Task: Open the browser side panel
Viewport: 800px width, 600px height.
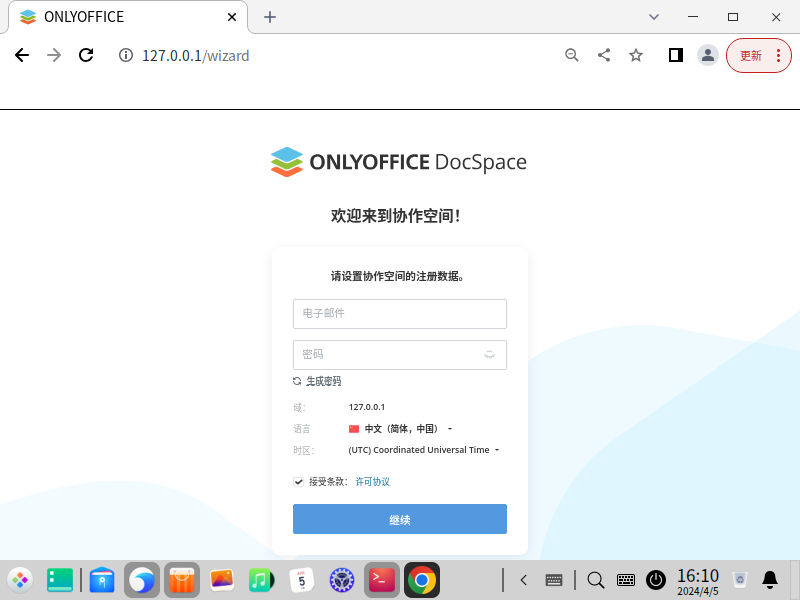Action: [x=676, y=55]
